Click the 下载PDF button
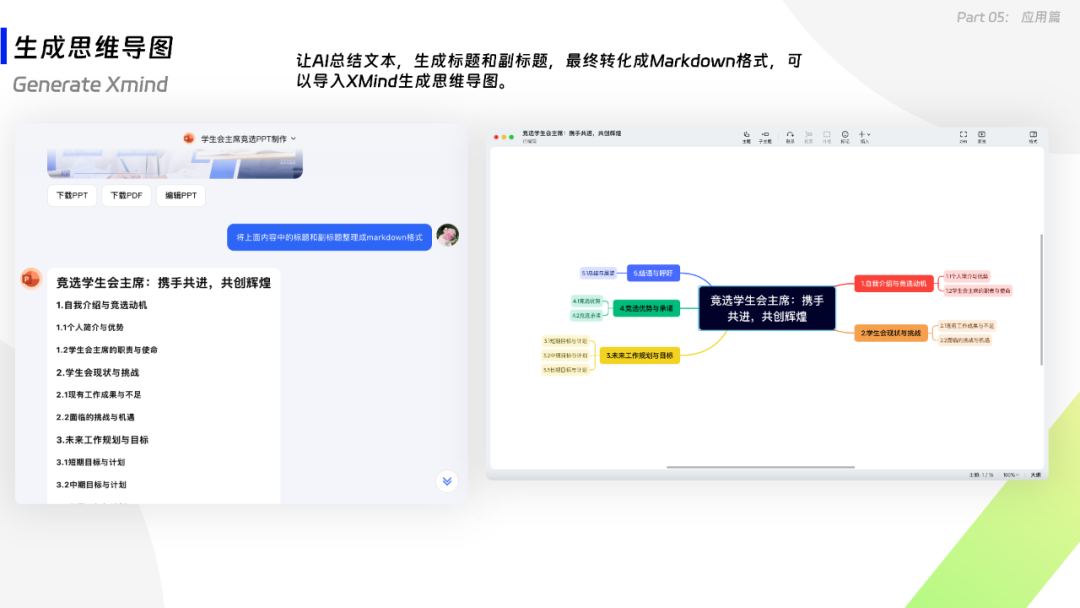Viewport: 1080px width, 608px height. tap(126, 196)
